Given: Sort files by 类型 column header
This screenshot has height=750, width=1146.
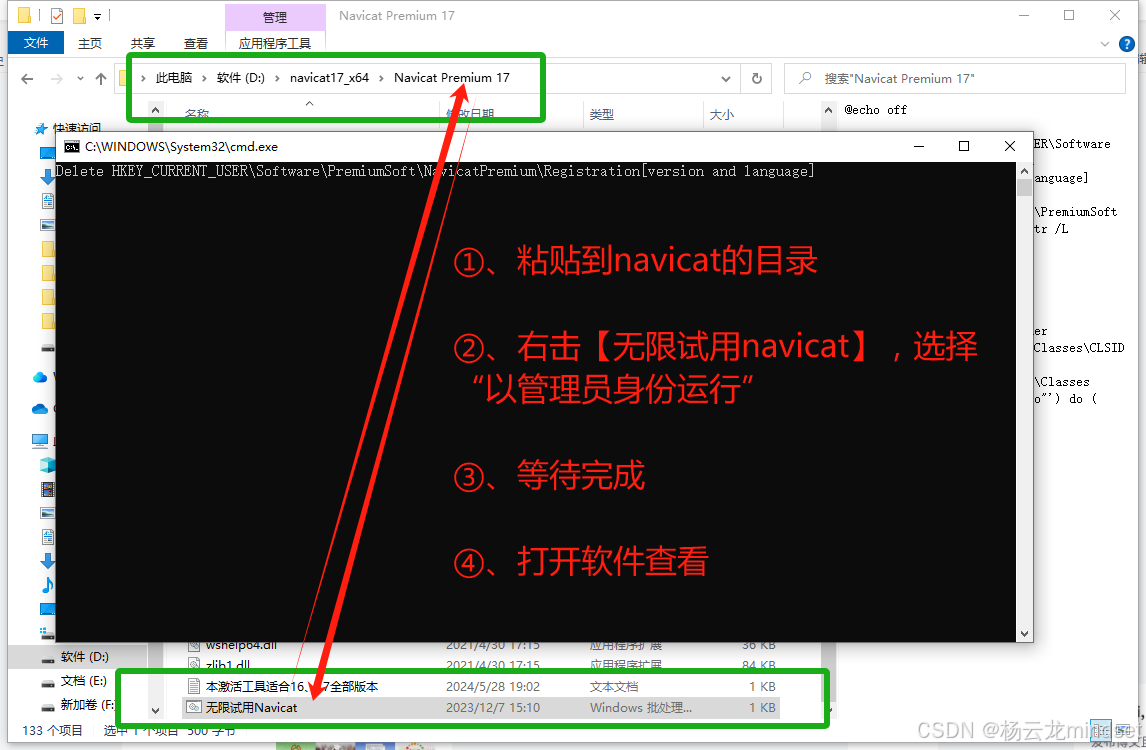Looking at the screenshot, I should pos(602,115).
